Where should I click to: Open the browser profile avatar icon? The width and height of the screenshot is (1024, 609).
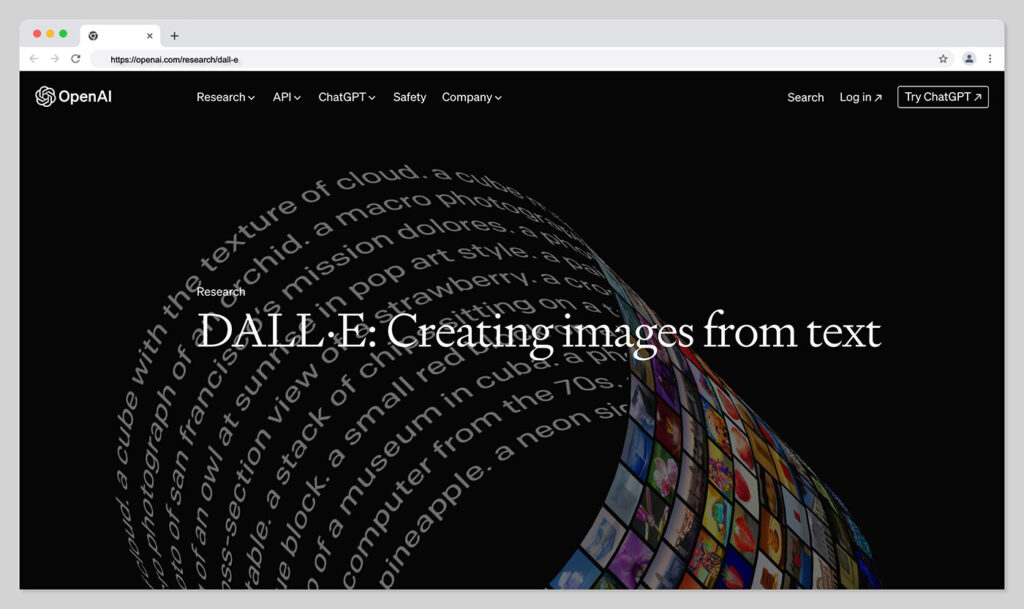pos(969,59)
